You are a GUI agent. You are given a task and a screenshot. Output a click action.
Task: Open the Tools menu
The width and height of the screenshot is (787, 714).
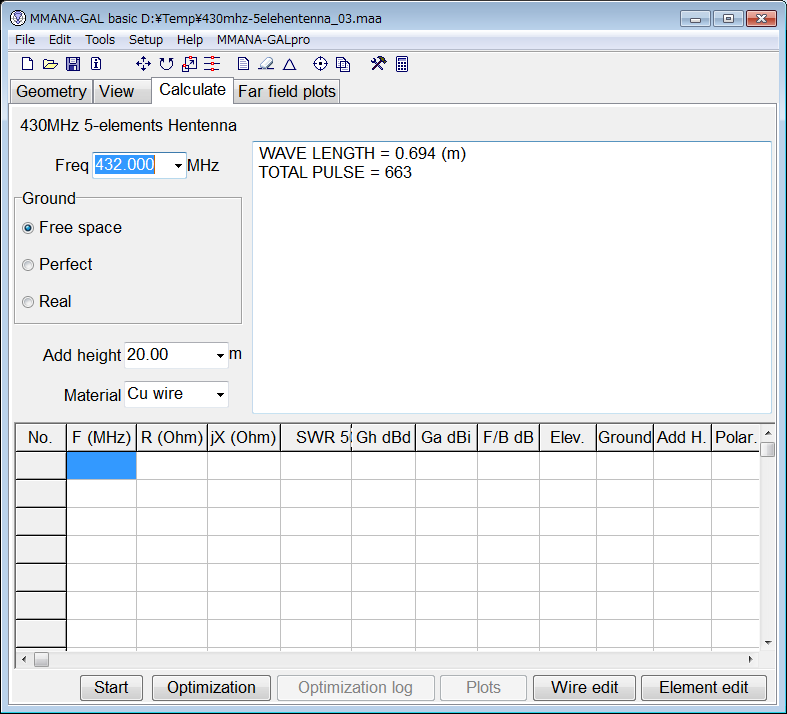[x=100, y=40]
